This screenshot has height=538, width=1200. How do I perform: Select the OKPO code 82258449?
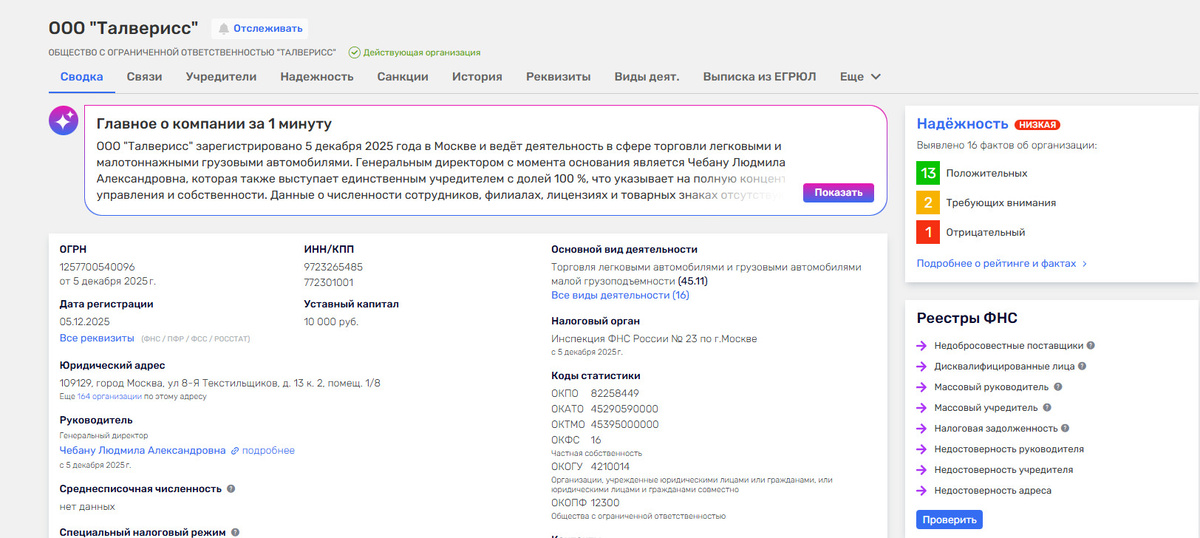pos(615,393)
